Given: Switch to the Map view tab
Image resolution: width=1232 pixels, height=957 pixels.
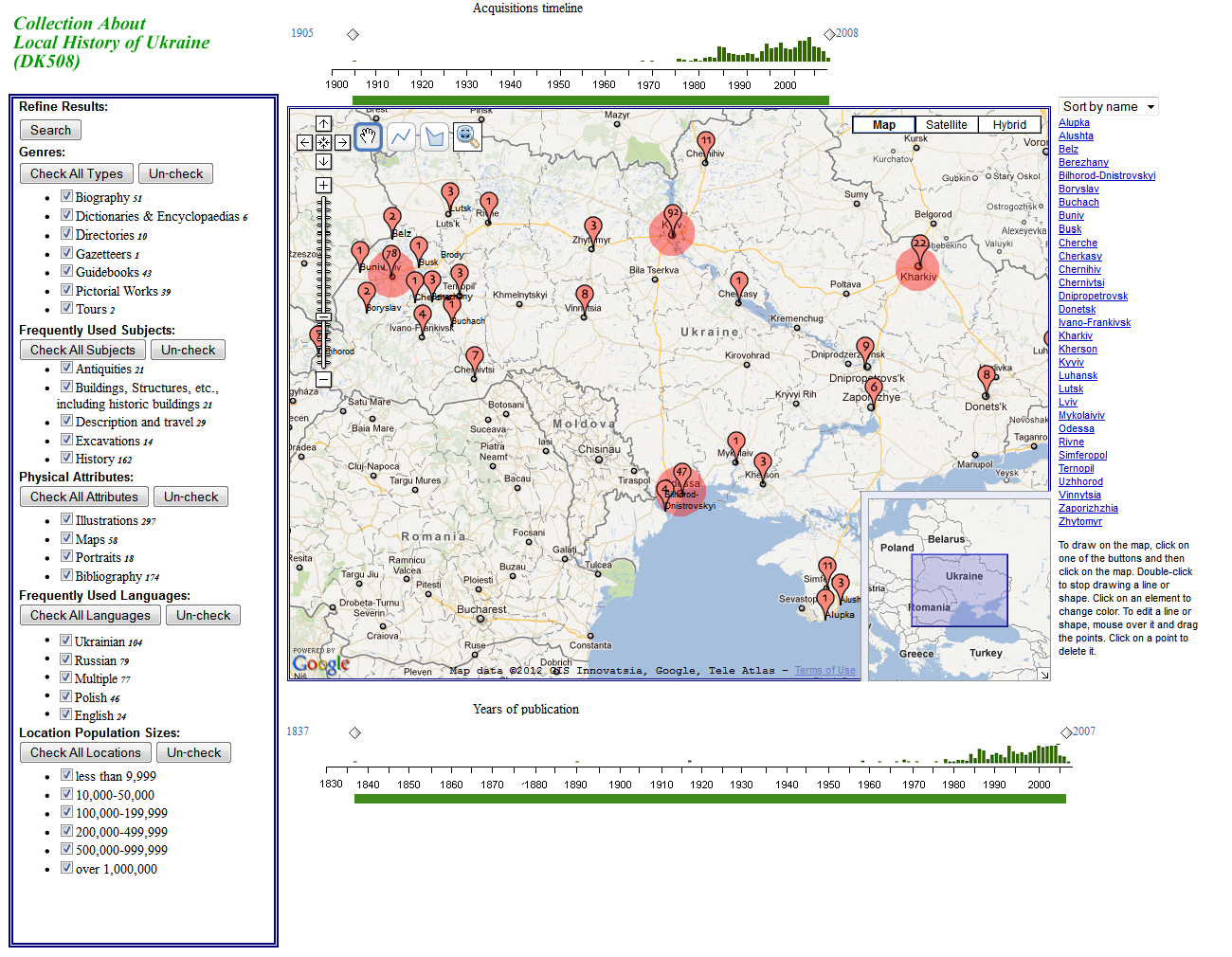Looking at the screenshot, I should [x=884, y=124].
